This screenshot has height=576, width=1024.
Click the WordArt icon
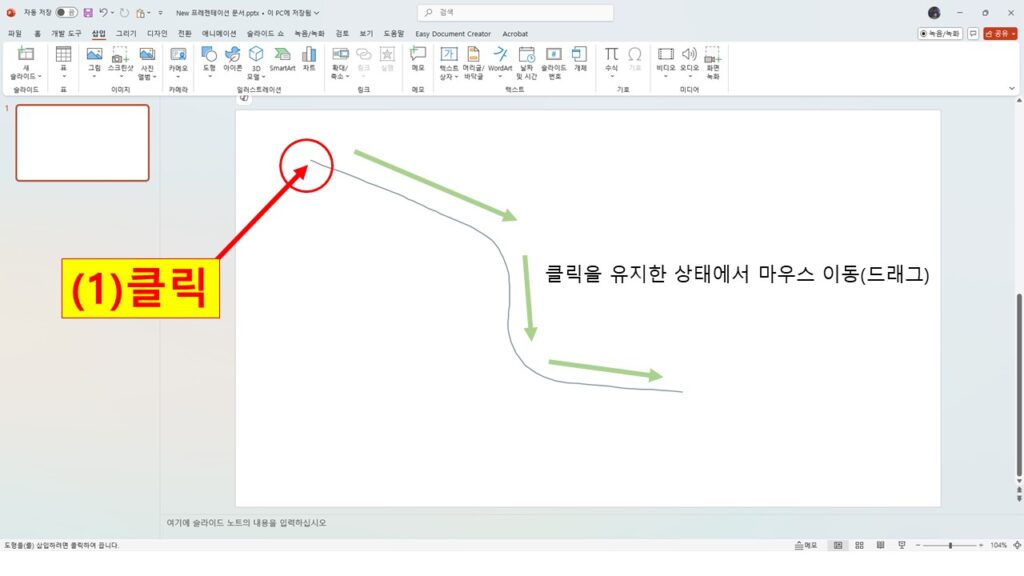(500, 54)
